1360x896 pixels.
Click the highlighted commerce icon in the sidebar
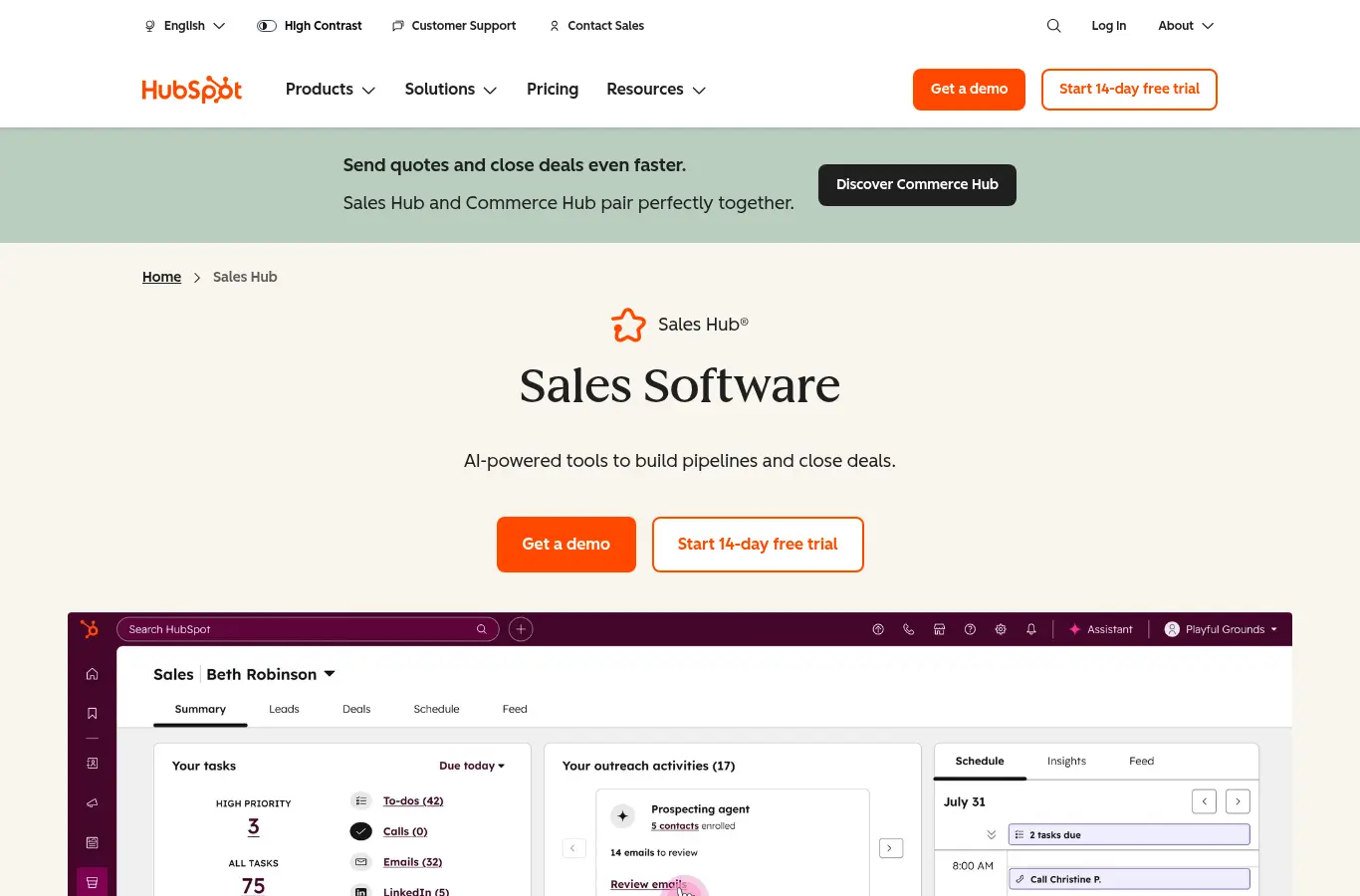click(x=92, y=882)
